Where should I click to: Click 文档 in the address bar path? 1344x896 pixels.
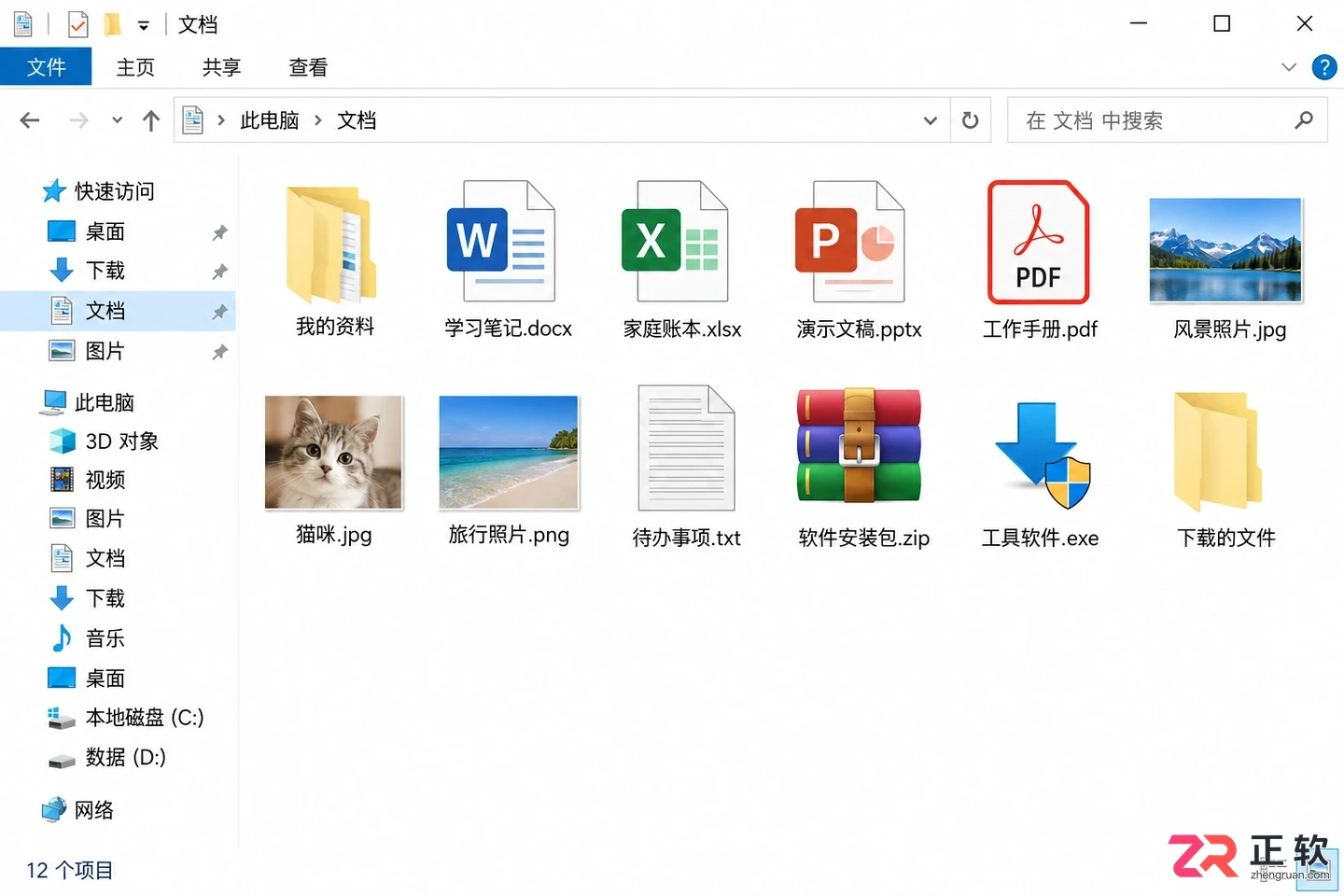click(x=357, y=120)
